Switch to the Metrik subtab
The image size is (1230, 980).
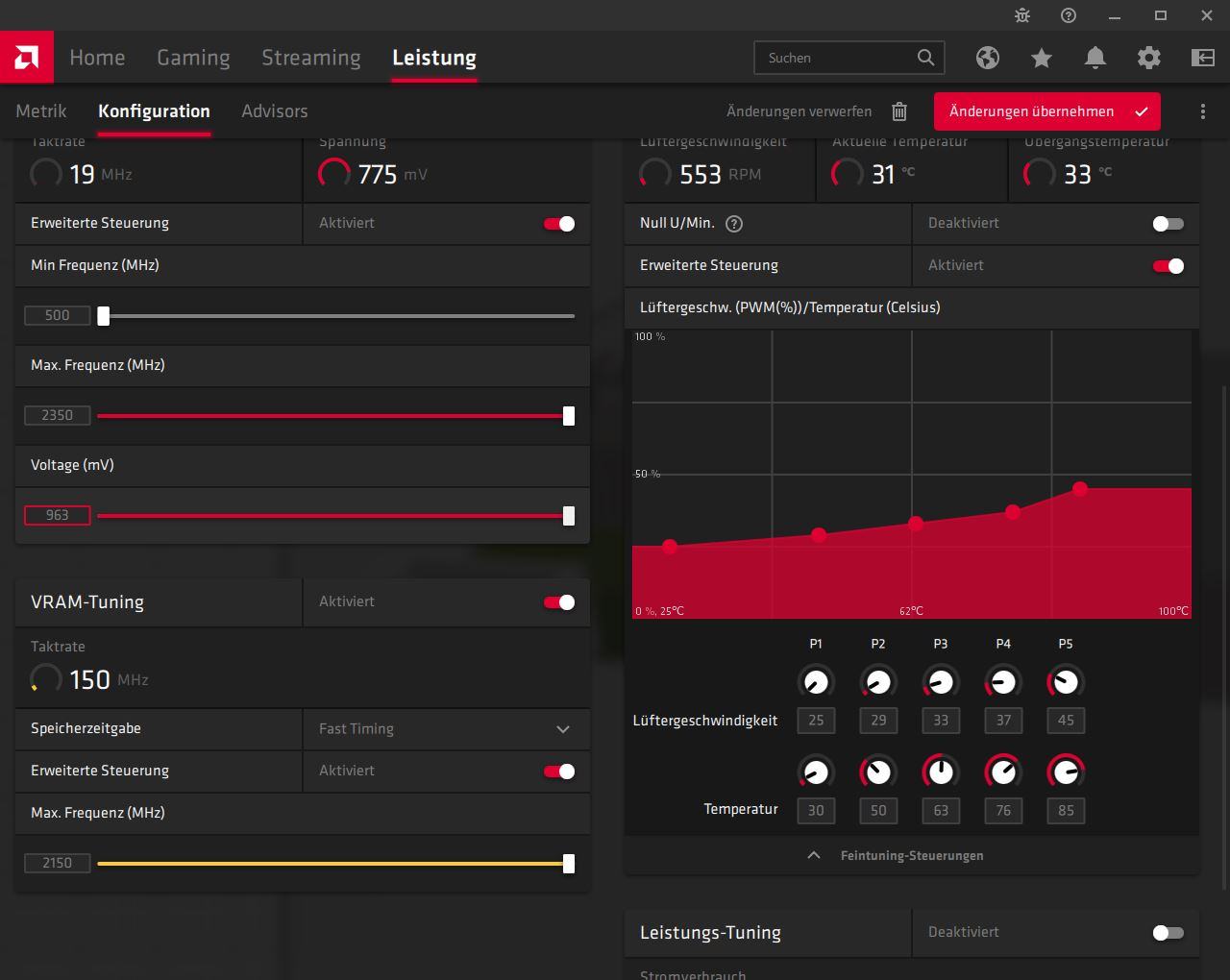(41, 111)
